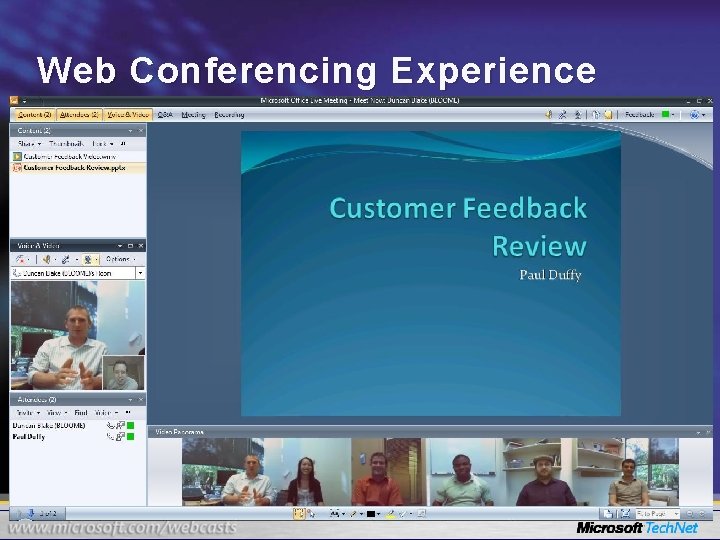Click the phone icon on the Duncan Blake row
The image size is (720, 540).
tap(110, 426)
